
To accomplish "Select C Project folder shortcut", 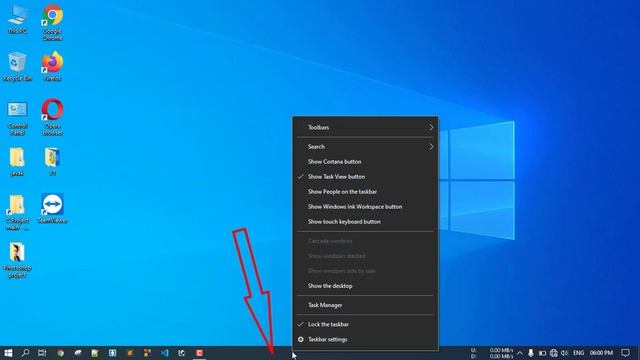I will pyautogui.click(x=18, y=212).
